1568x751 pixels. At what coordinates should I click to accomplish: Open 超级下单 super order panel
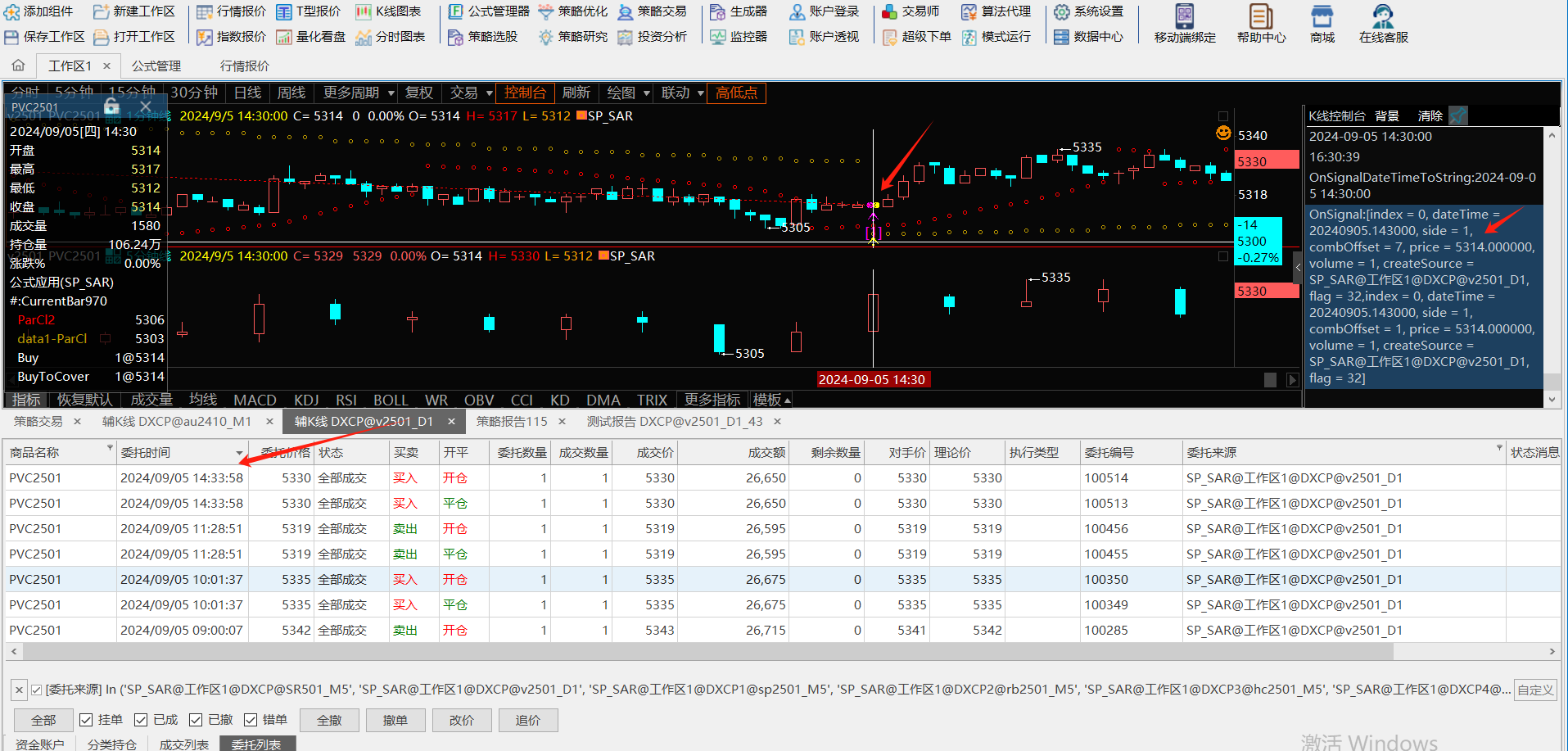[x=916, y=37]
